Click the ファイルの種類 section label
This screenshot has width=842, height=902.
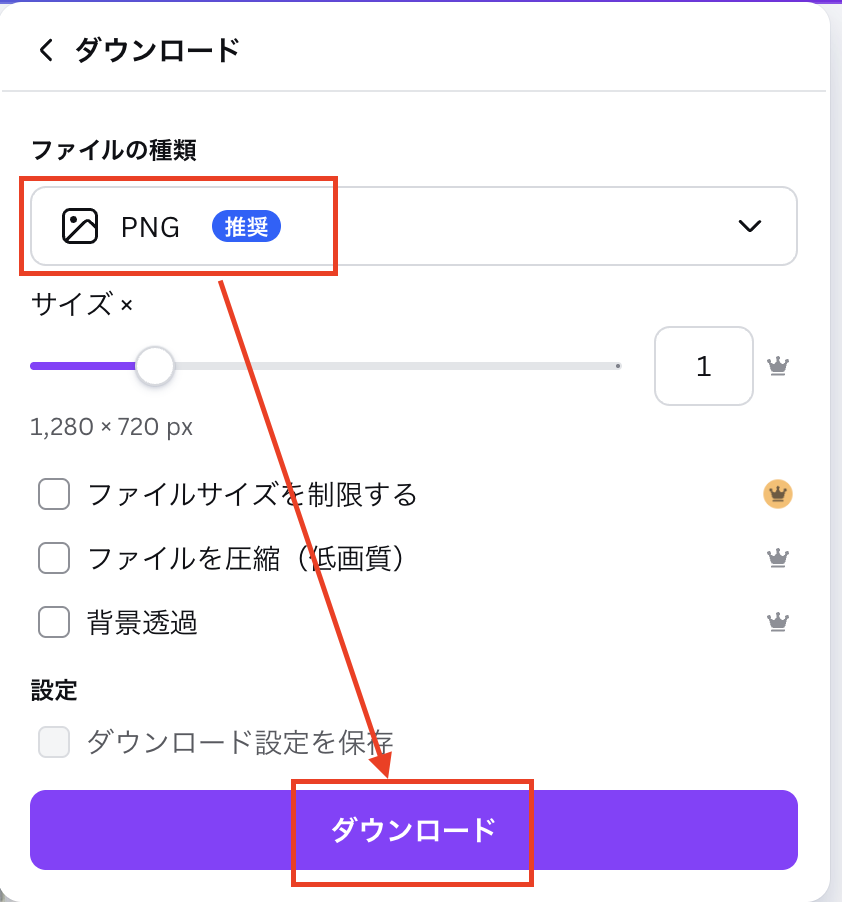pyautogui.click(x=113, y=150)
